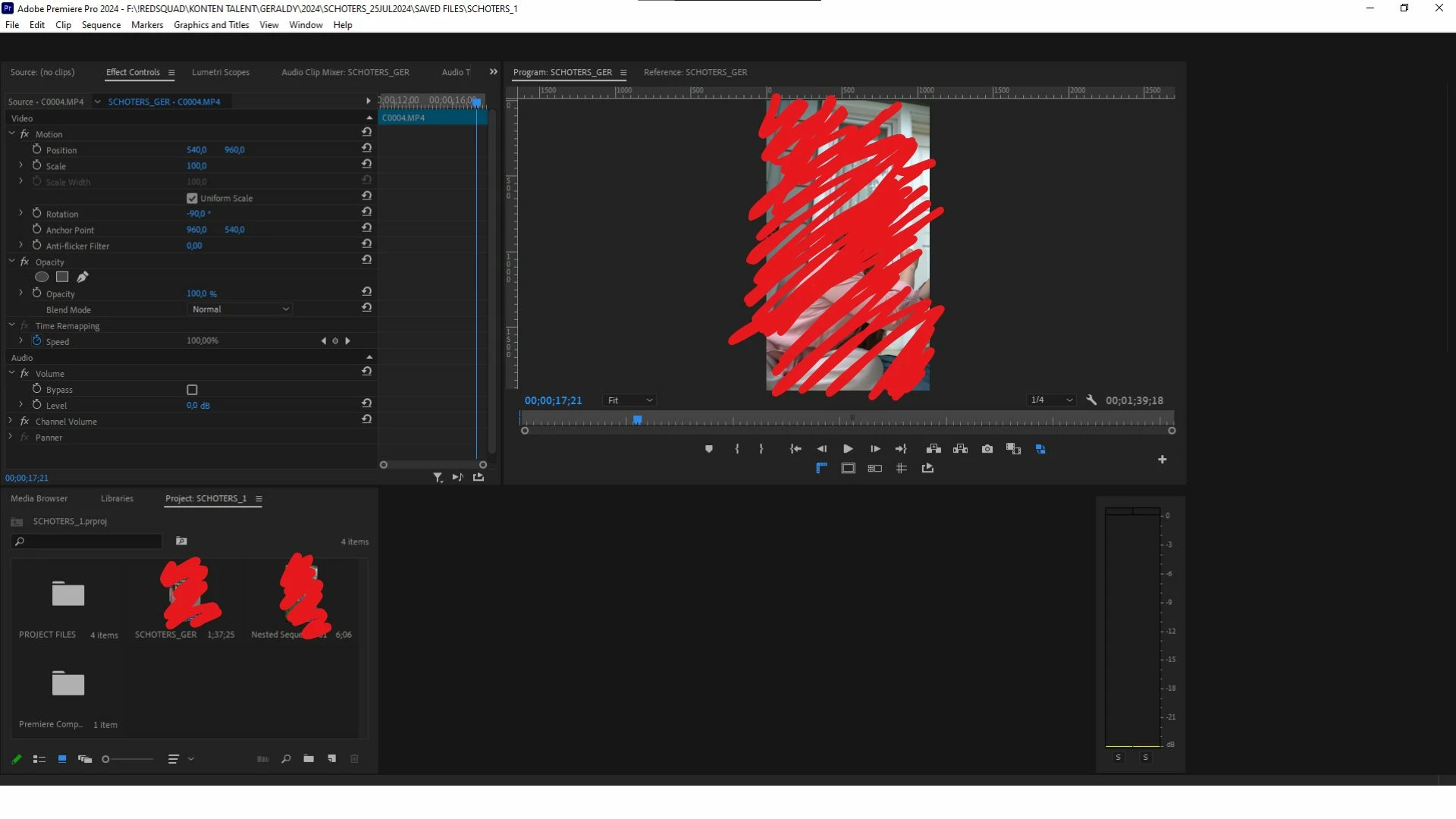The width and height of the screenshot is (1456, 819).
Task: Select the pen mask tool under Opacity
Action: coord(83,277)
